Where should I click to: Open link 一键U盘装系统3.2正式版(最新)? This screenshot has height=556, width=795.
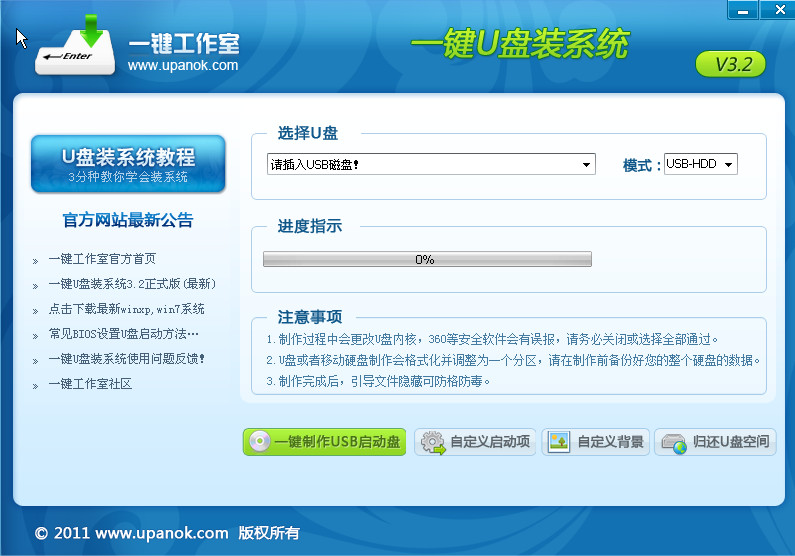coord(132,284)
